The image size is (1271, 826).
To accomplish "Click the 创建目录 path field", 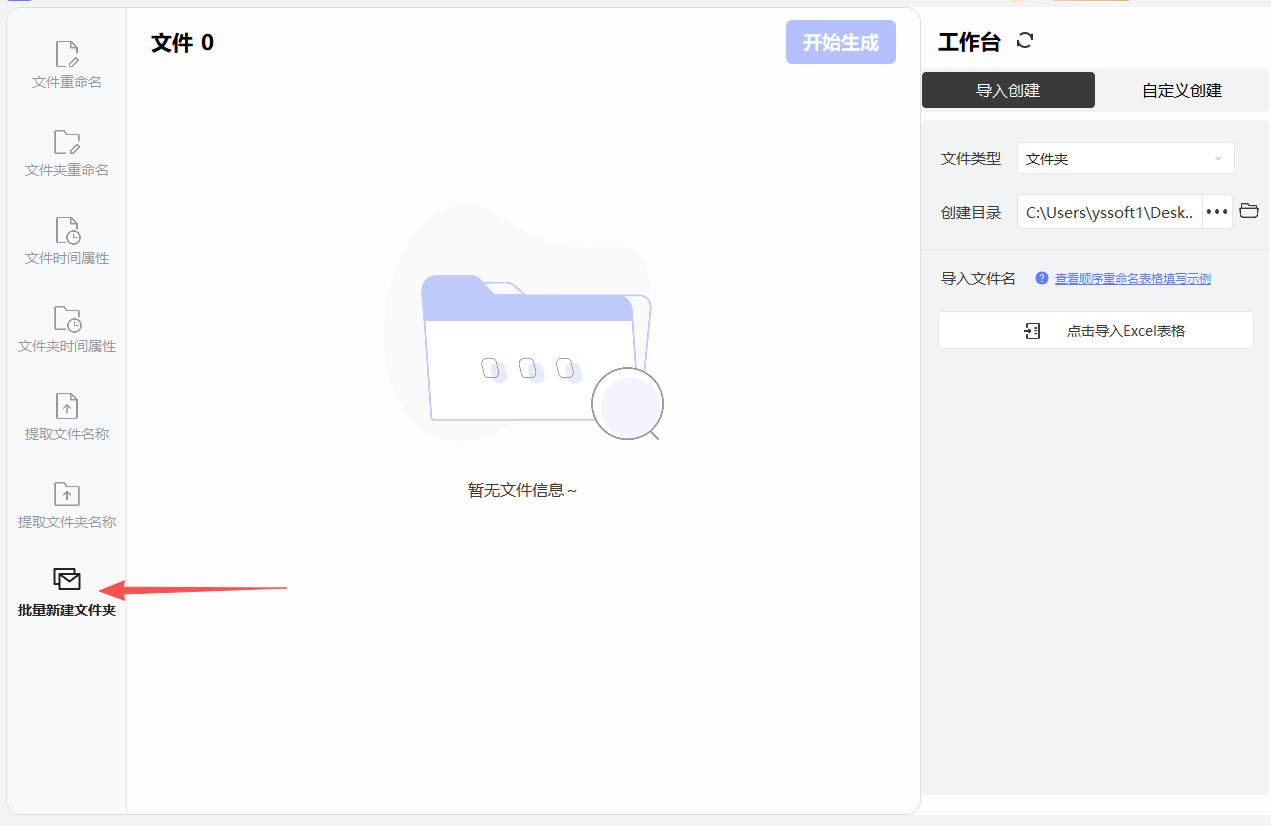I will pos(1110,212).
